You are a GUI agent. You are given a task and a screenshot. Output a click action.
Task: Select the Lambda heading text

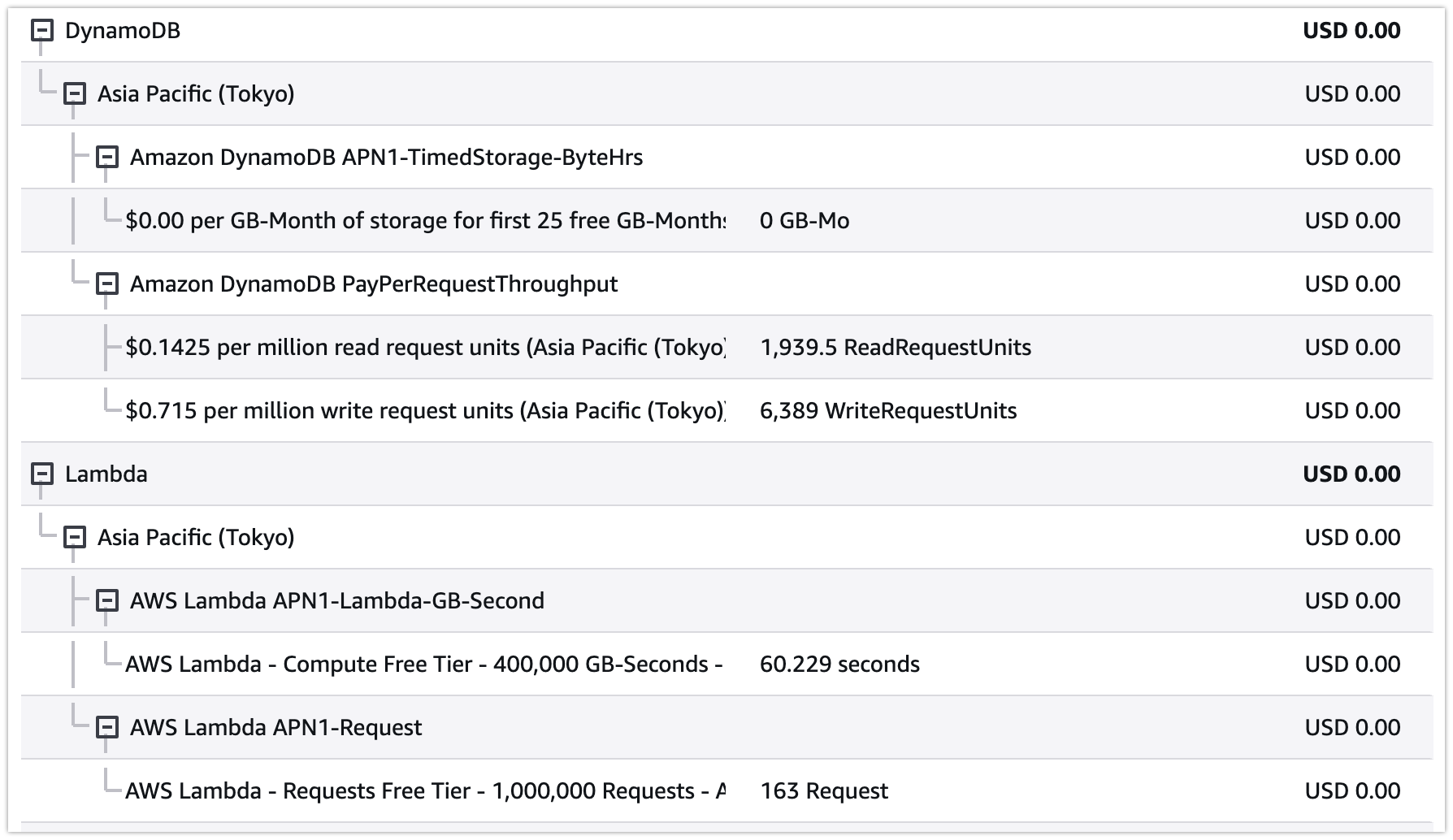106,474
